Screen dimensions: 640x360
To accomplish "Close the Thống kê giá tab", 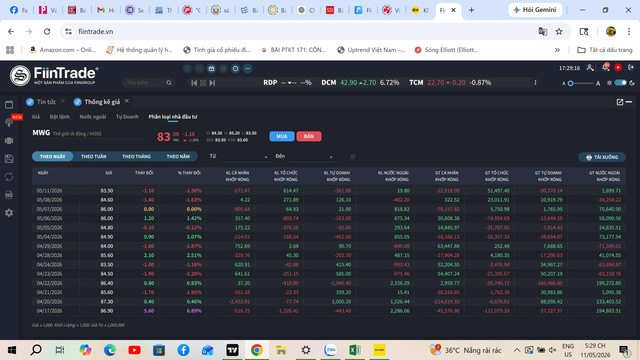I will [127, 101].
